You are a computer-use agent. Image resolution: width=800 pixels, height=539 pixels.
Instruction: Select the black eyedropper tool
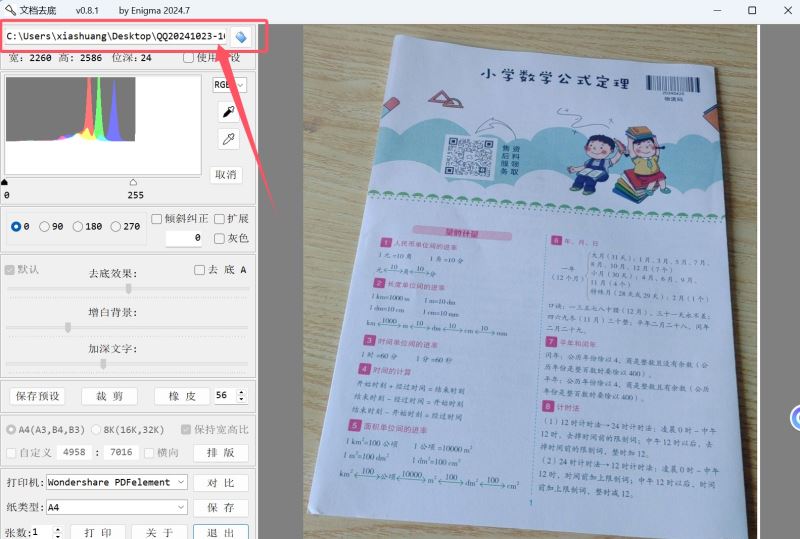pos(228,111)
